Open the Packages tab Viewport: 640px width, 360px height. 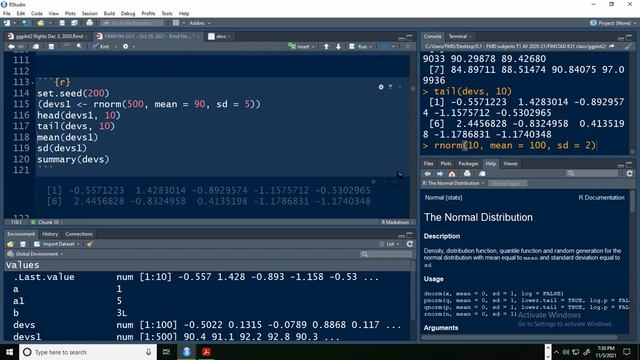click(x=468, y=164)
